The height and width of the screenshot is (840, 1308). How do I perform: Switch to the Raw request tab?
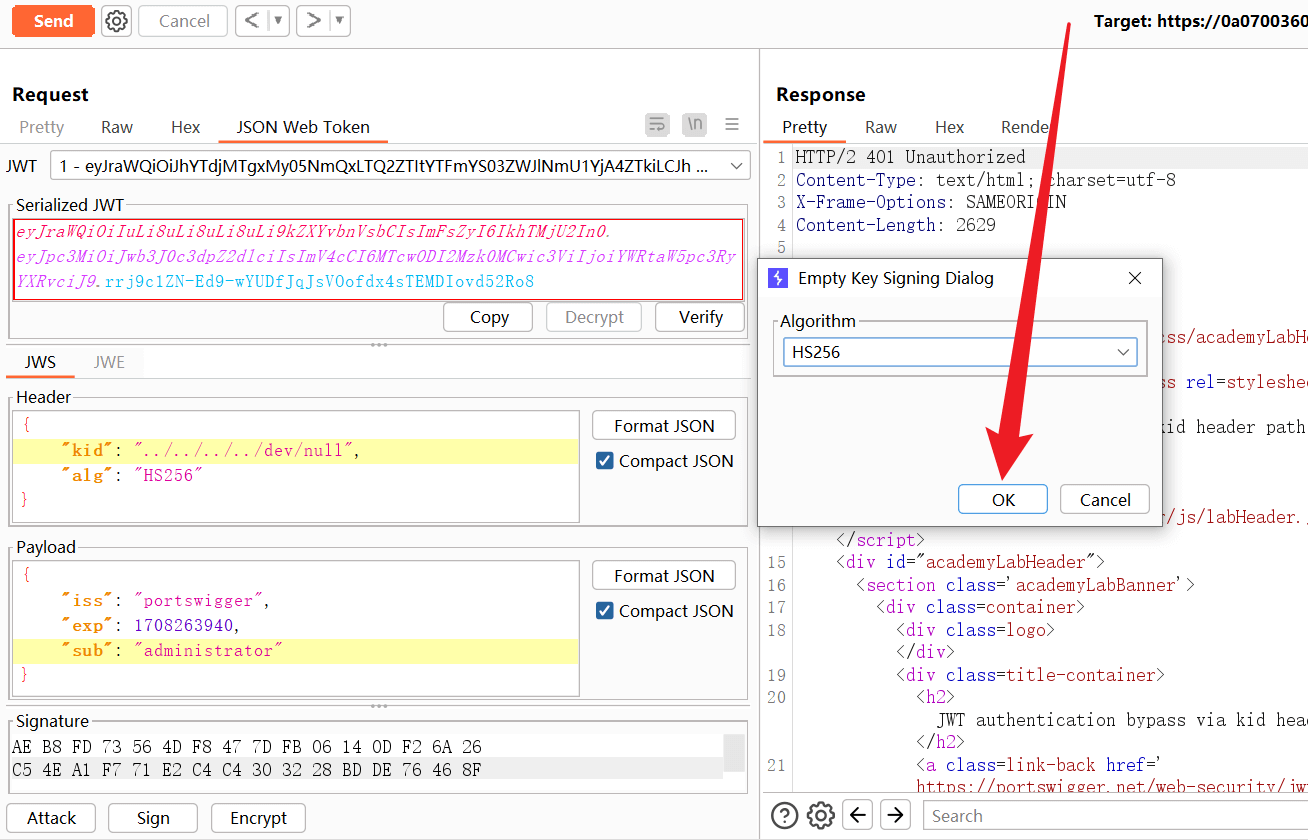tap(117, 127)
